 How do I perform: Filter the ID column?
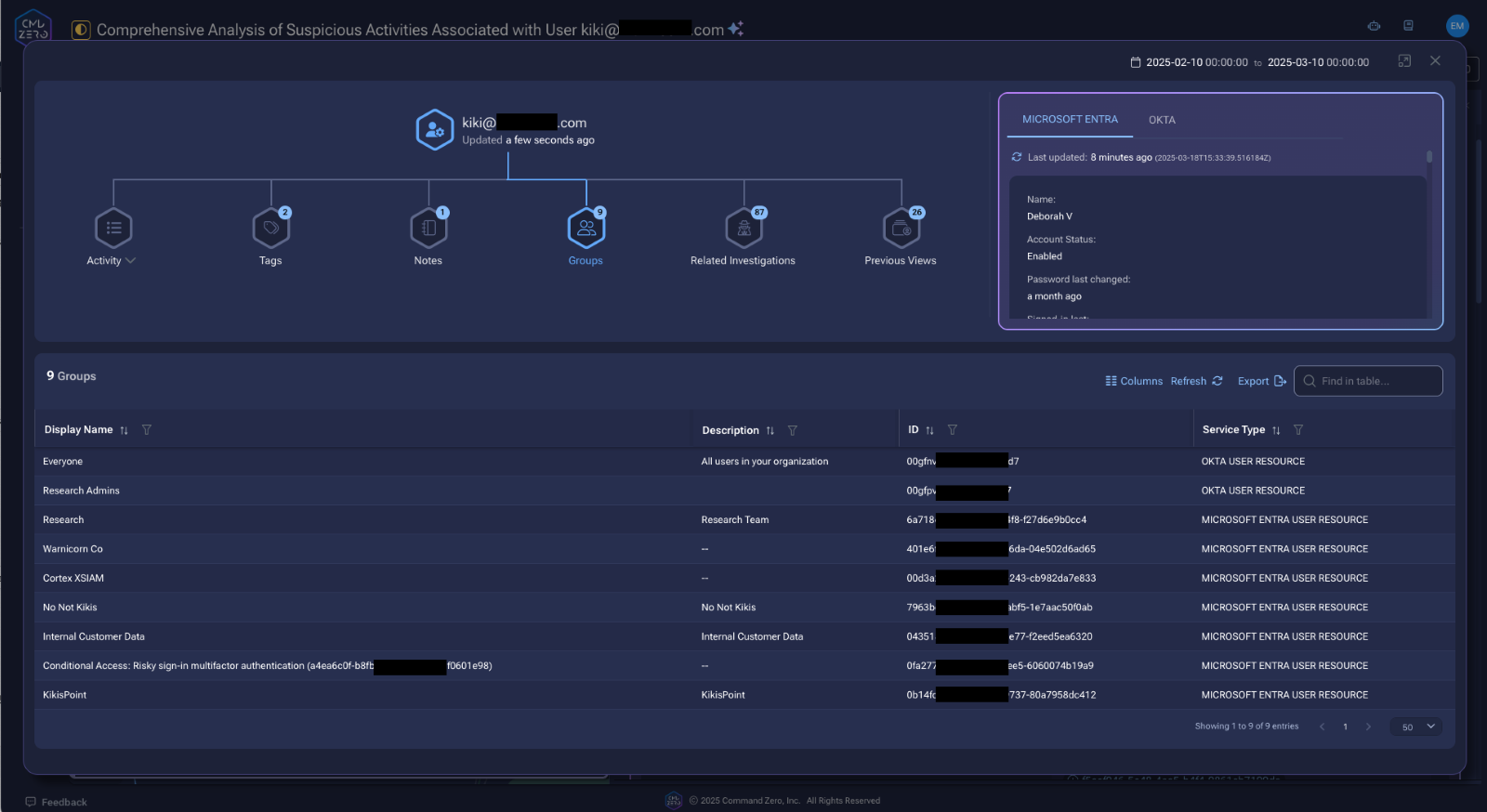(953, 430)
